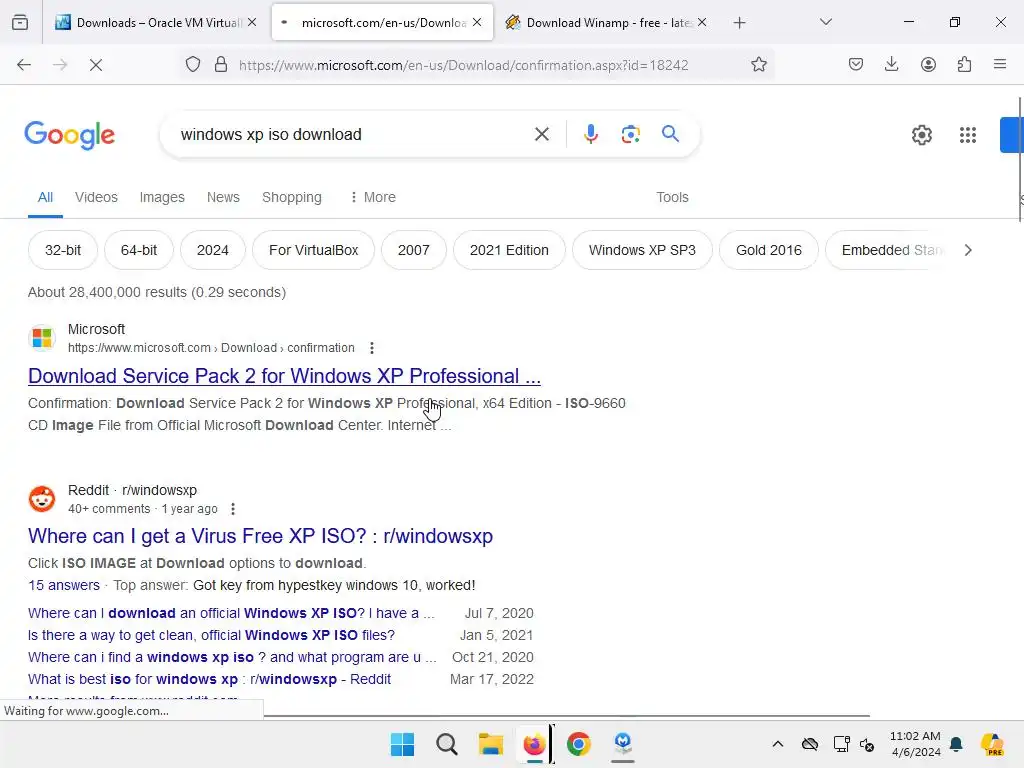Switch to Chrome in taskbar
The width and height of the screenshot is (1024, 768).
tap(579, 744)
